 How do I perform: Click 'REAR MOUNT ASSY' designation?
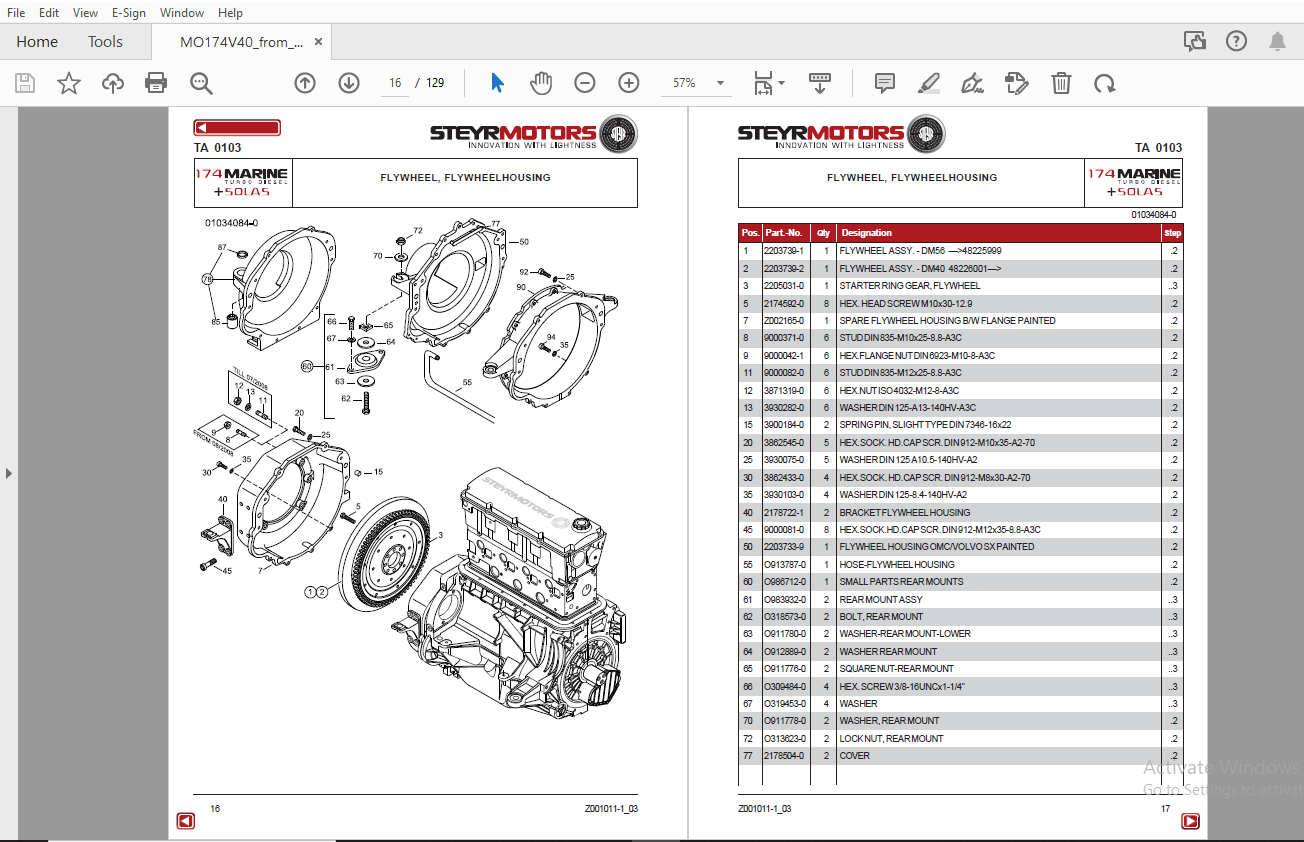coord(881,599)
